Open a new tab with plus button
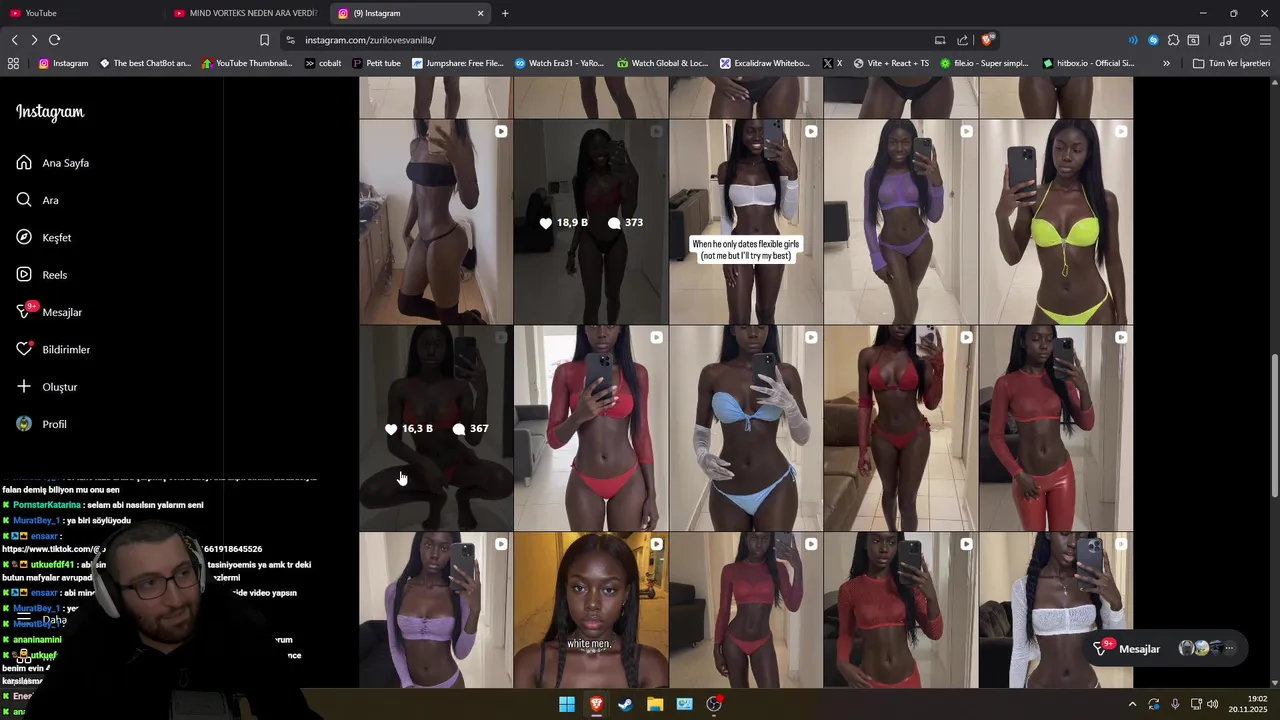This screenshot has height=720, width=1280. click(505, 13)
